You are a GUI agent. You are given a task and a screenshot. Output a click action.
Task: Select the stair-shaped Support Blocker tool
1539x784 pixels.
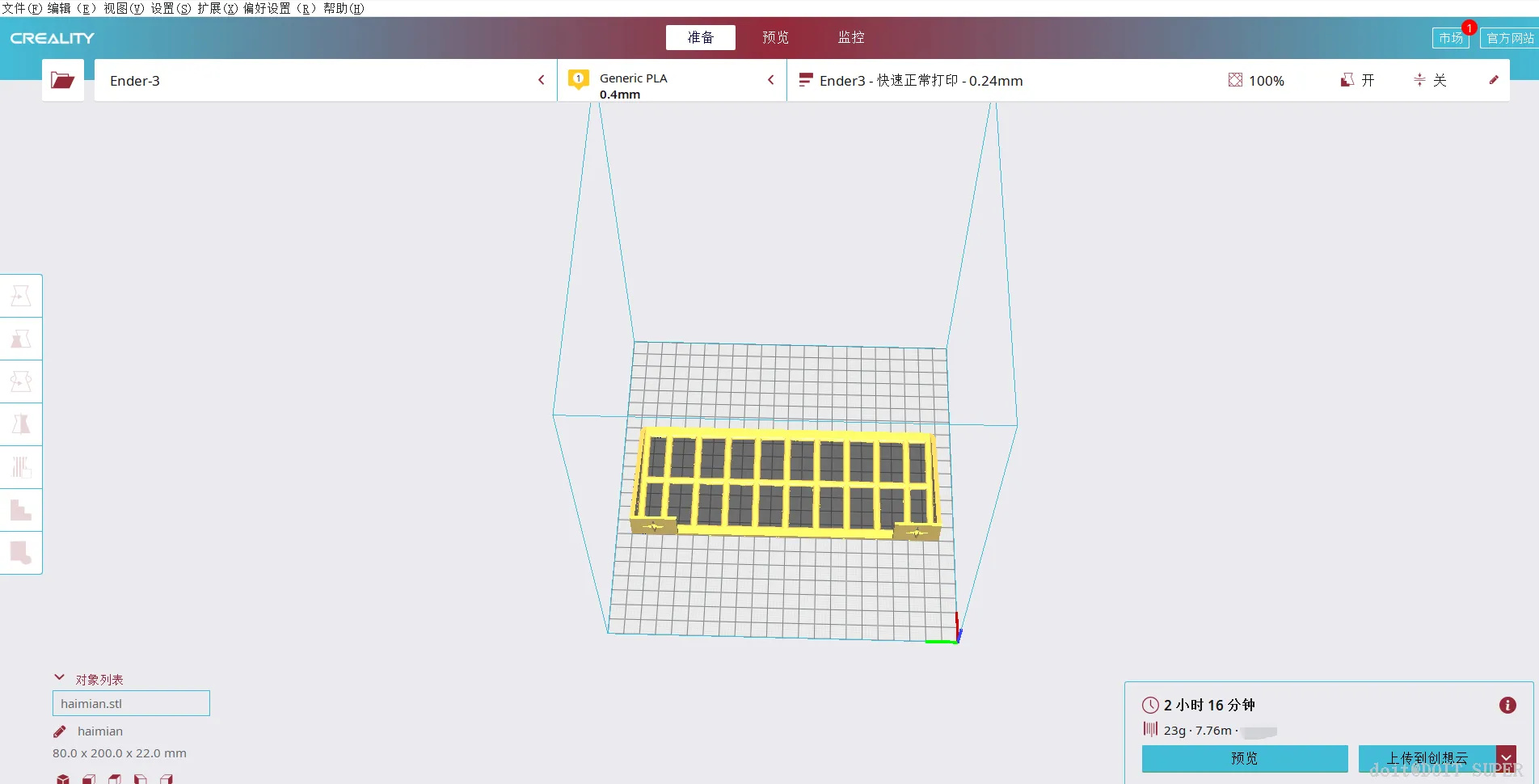pyautogui.click(x=21, y=510)
